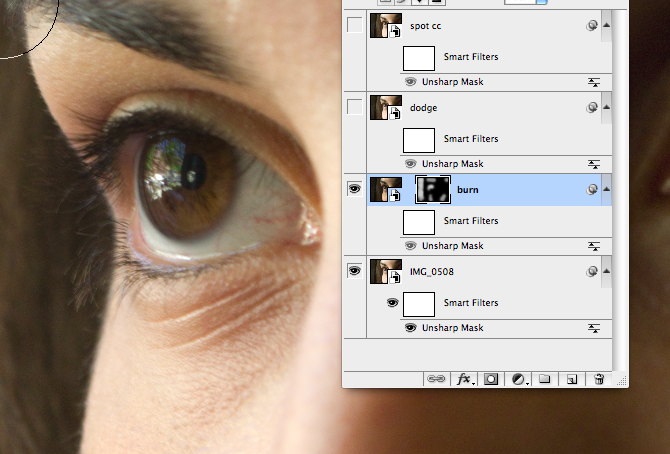670x454 pixels.
Task: Hide IMG_0508 Smart Filters visibility eye
Action: click(x=392, y=303)
